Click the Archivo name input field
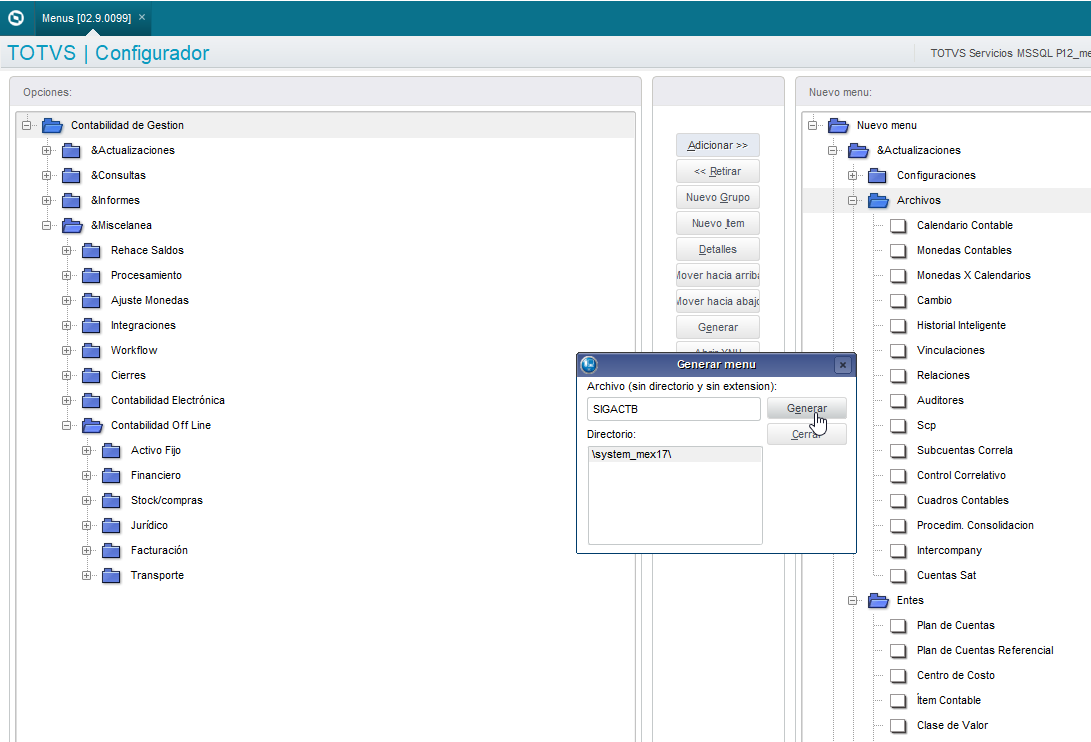 674,409
